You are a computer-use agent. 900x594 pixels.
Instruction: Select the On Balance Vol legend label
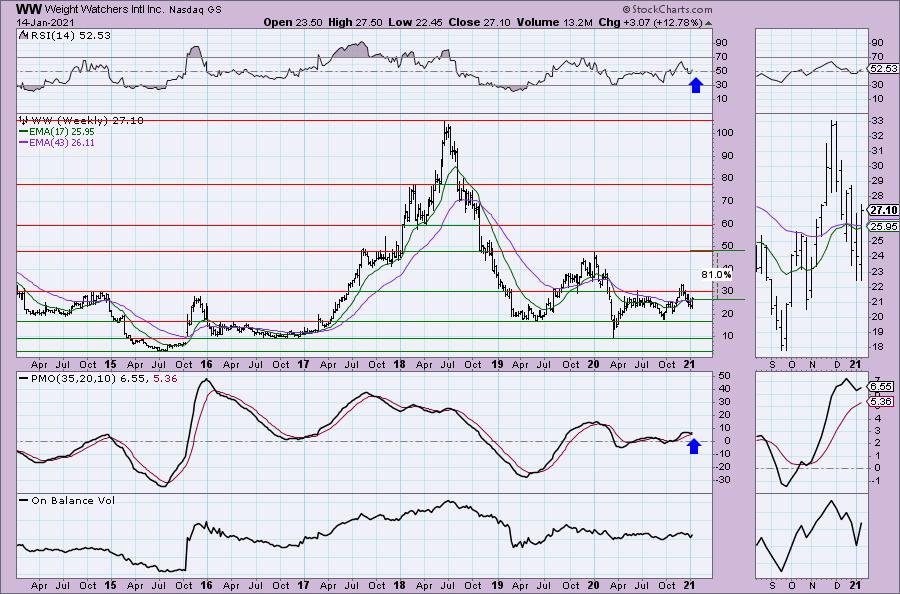[73, 500]
